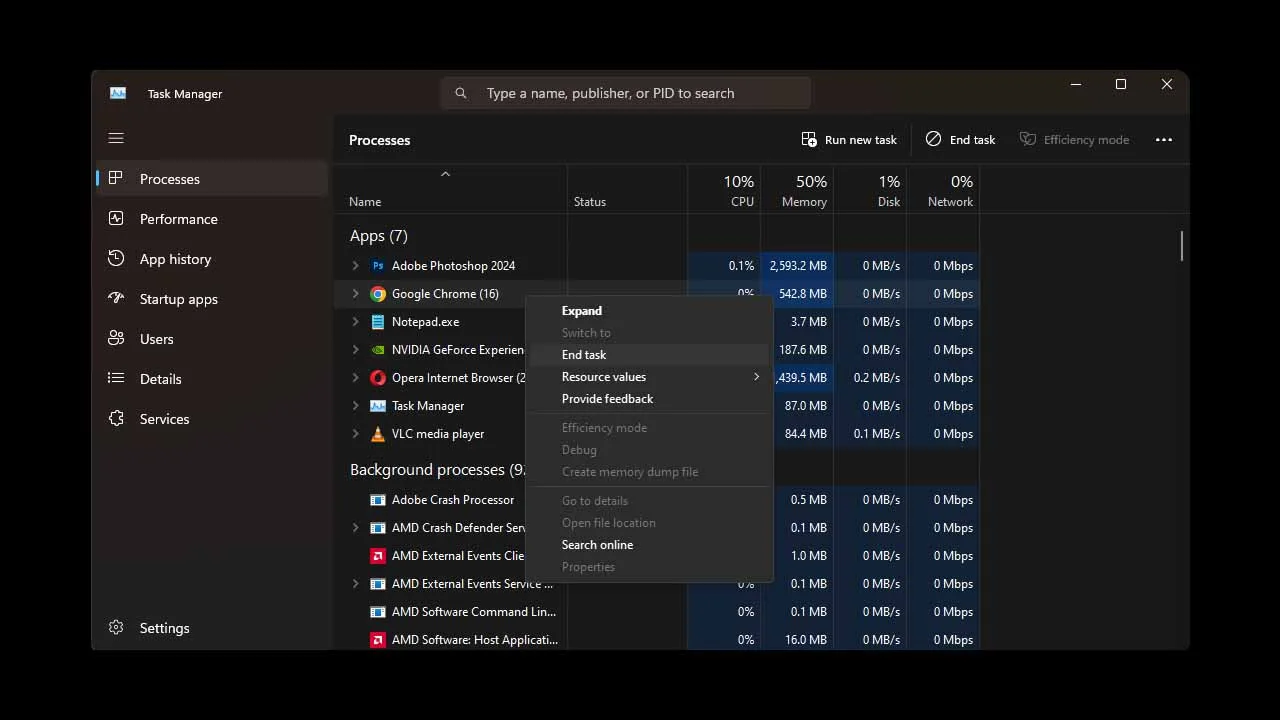
Task: Click the Run new task button
Action: [849, 140]
